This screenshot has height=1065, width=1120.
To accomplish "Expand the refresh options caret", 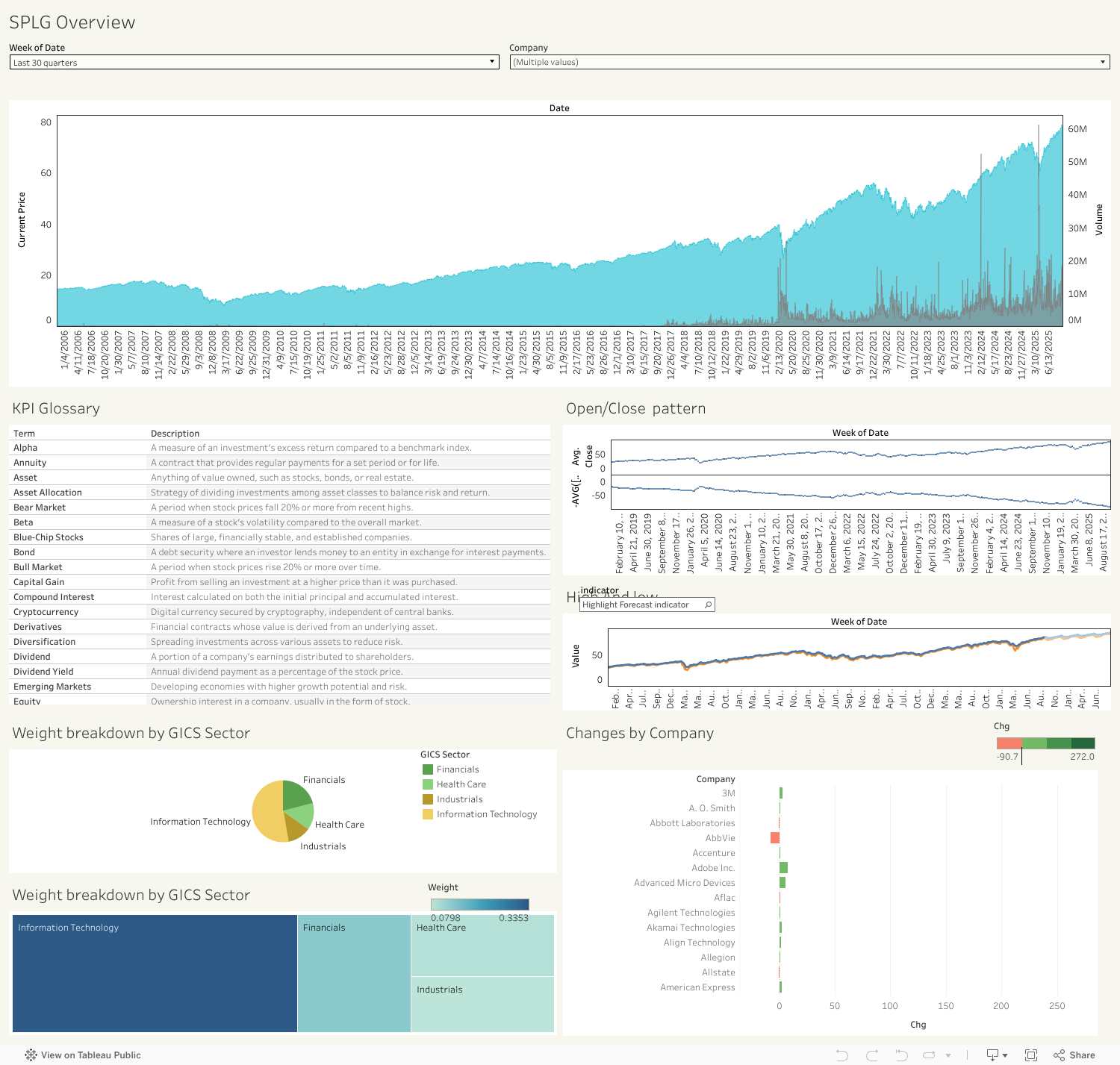I will pos(948,1055).
